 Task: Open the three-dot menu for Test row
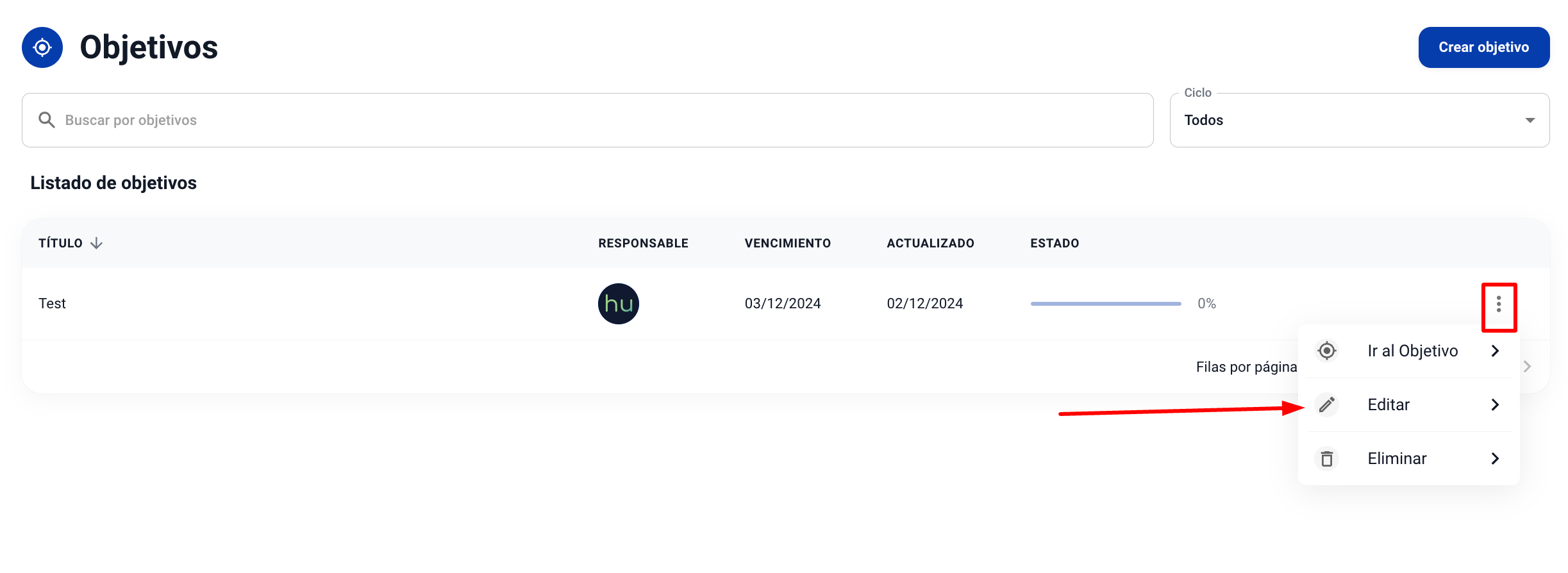click(1498, 304)
